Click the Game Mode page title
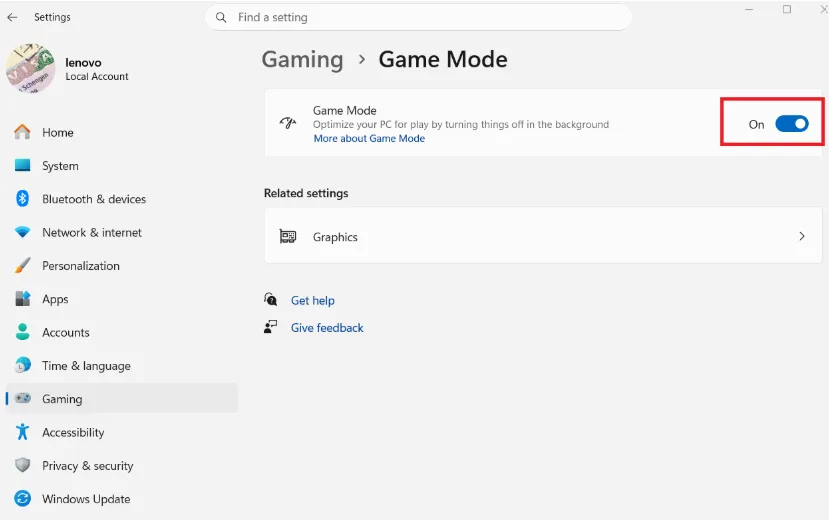This screenshot has height=520, width=829. (x=443, y=59)
